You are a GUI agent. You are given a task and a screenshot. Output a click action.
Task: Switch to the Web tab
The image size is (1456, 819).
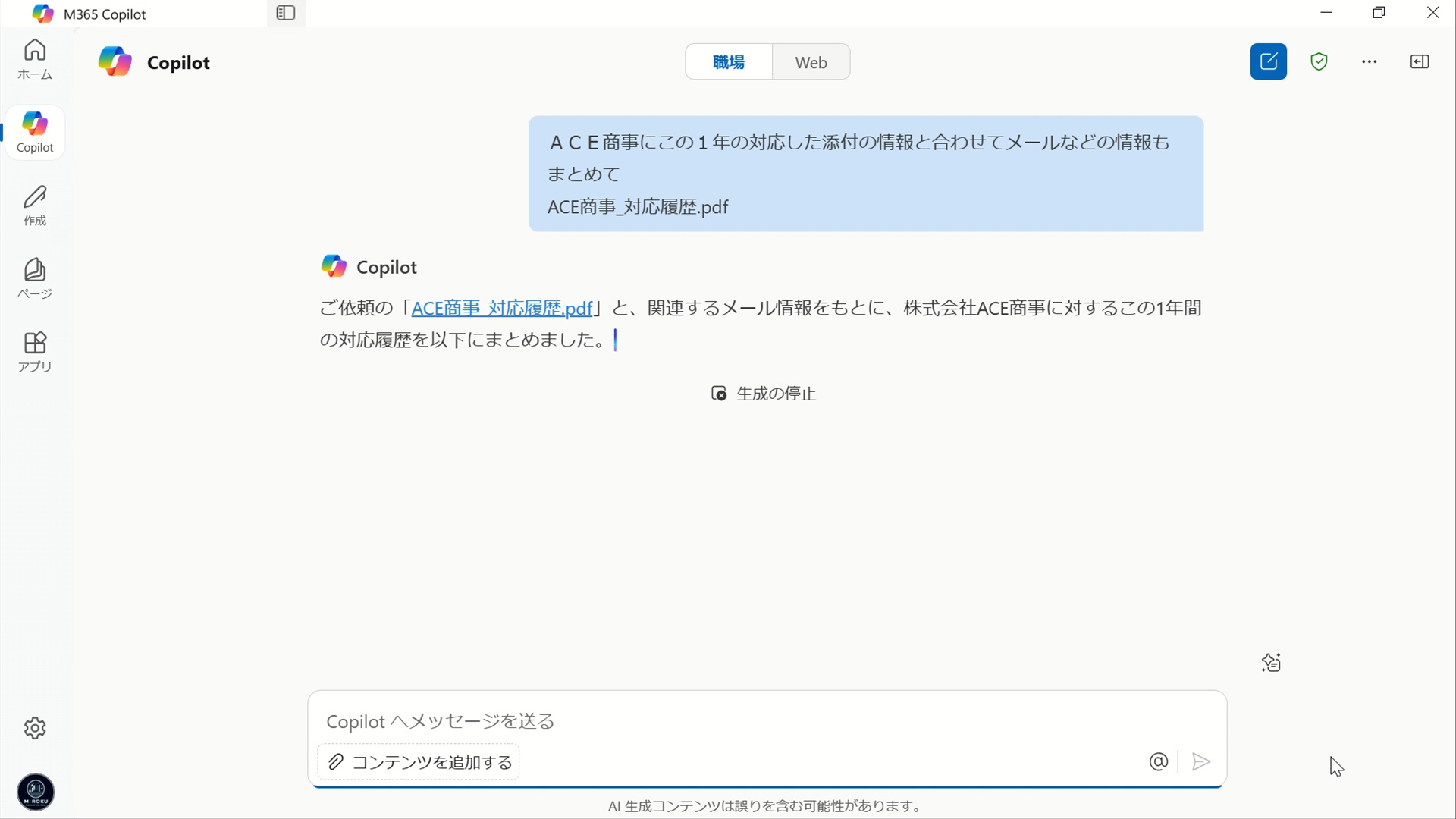tap(811, 61)
